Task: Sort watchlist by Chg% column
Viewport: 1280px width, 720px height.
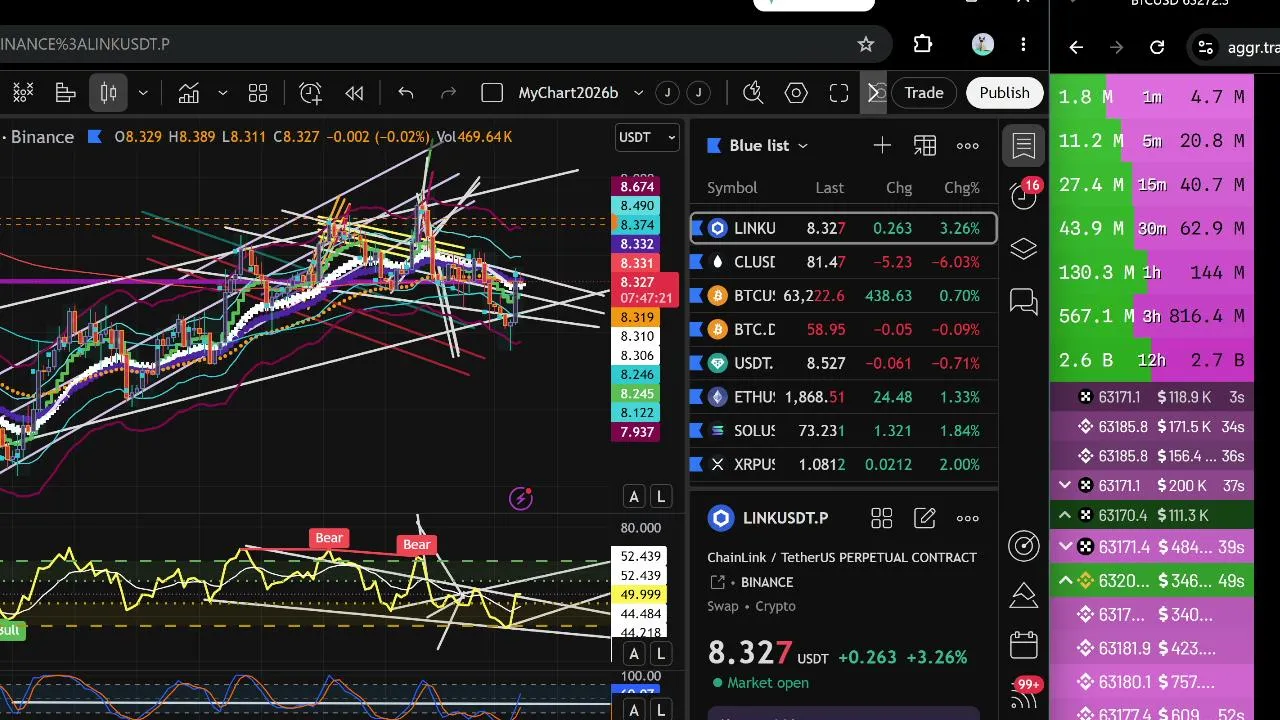Action: [962, 188]
